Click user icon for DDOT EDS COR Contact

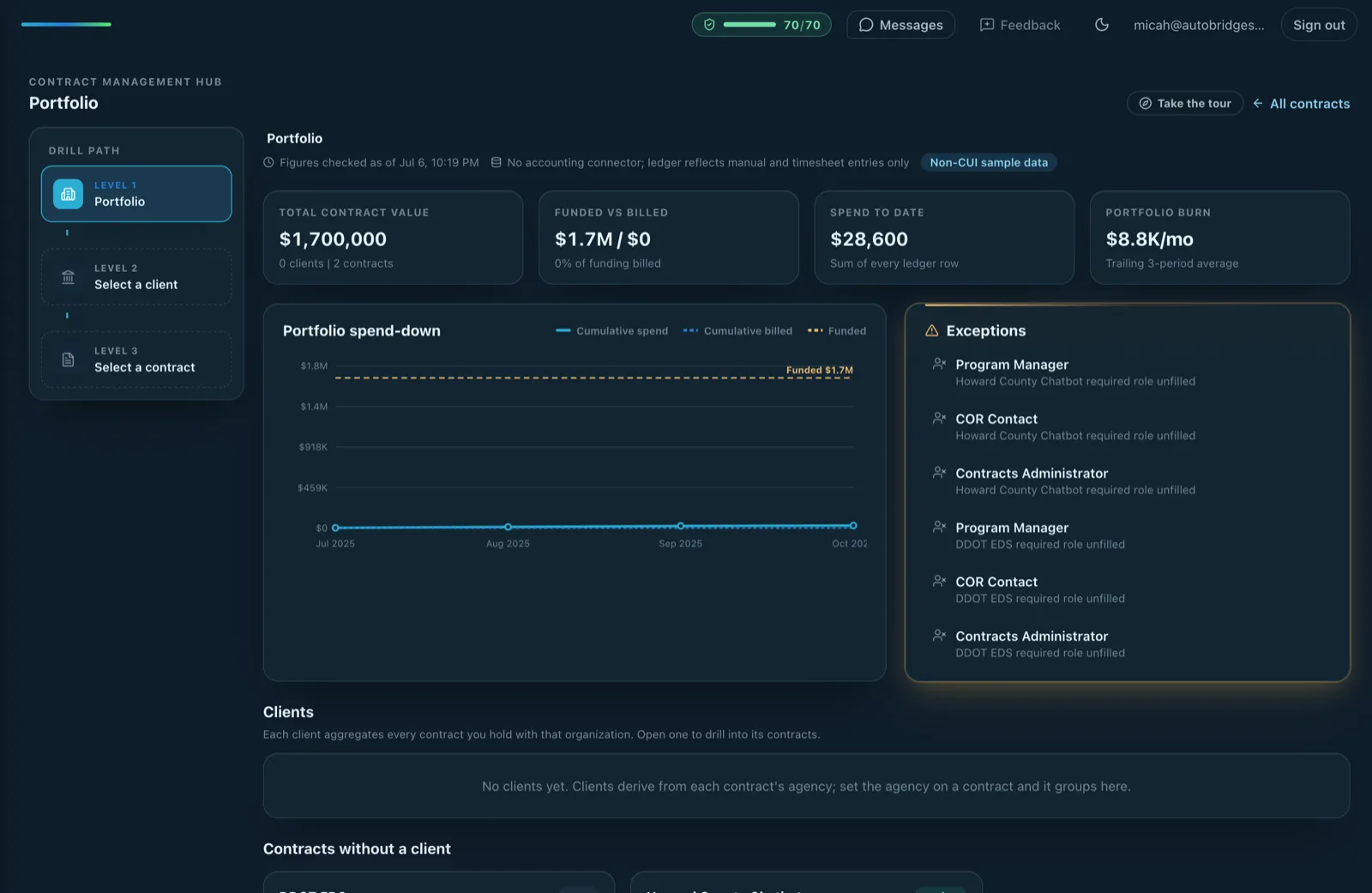[939, 581]
